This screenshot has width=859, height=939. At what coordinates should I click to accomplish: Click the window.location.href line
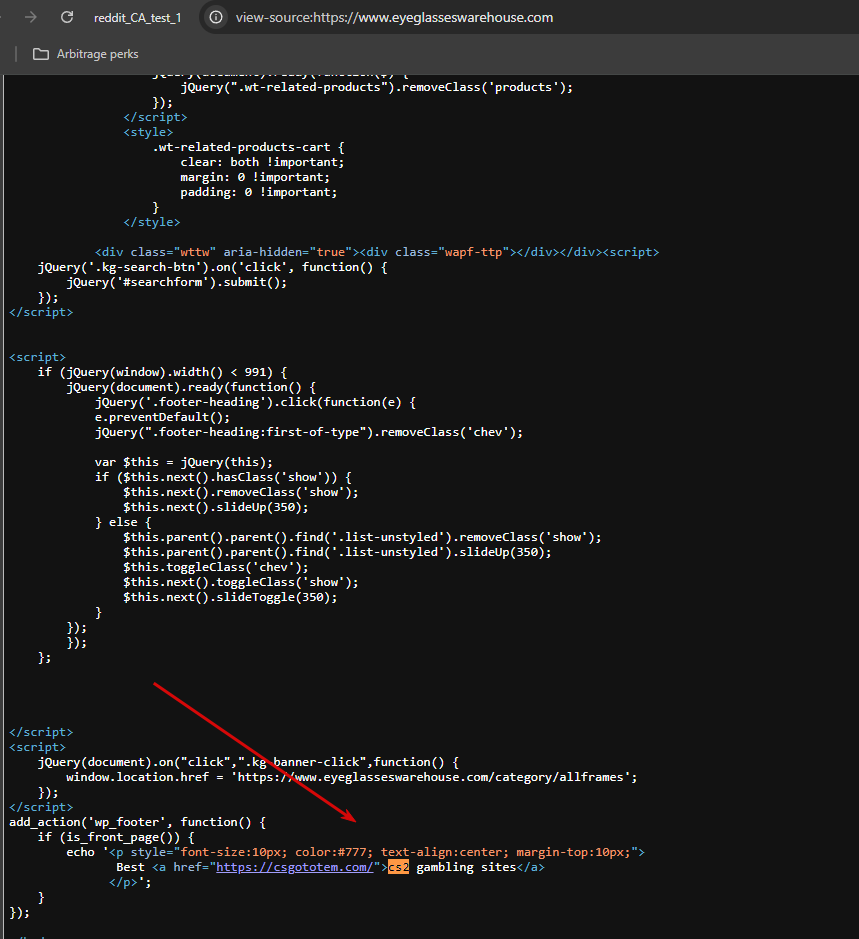352,777
